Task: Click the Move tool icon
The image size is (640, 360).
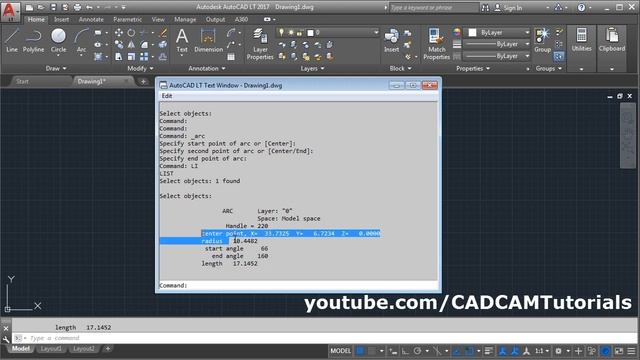Action: click(x=118, y=33)
